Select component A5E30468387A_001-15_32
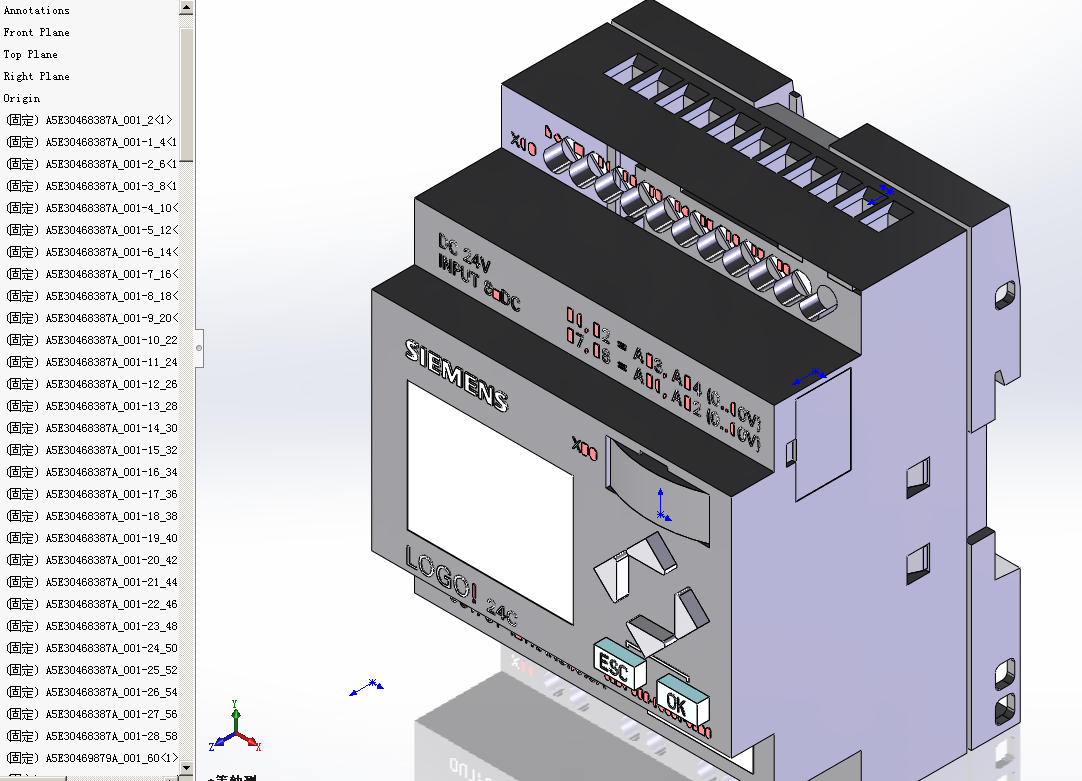 coord(91,451)
